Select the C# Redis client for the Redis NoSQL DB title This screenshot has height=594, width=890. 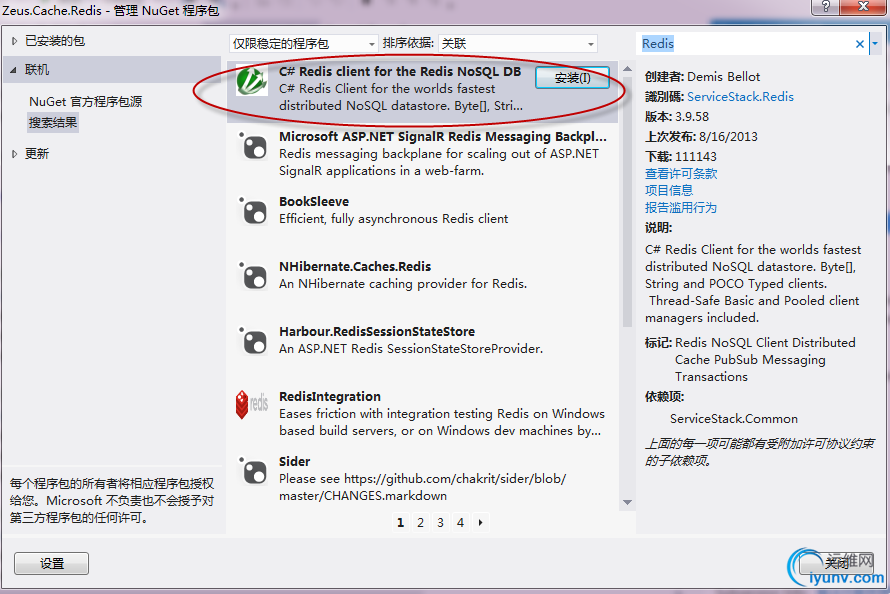click(400, 71)
